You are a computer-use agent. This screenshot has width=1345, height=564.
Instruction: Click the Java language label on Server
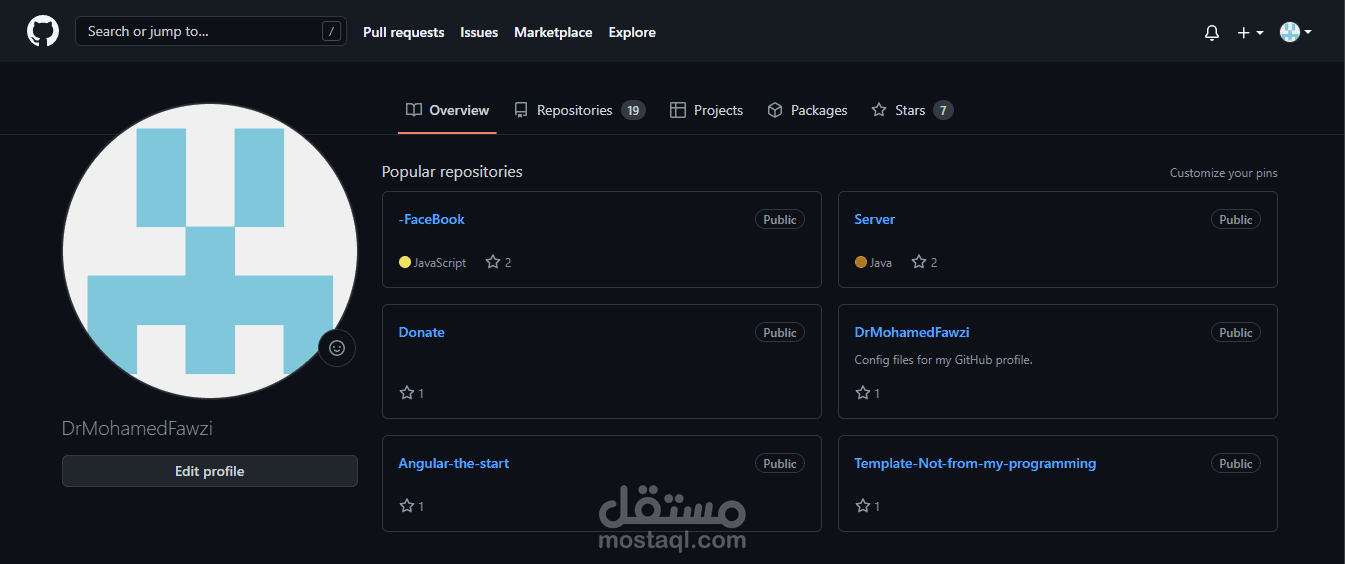(881, 263)
